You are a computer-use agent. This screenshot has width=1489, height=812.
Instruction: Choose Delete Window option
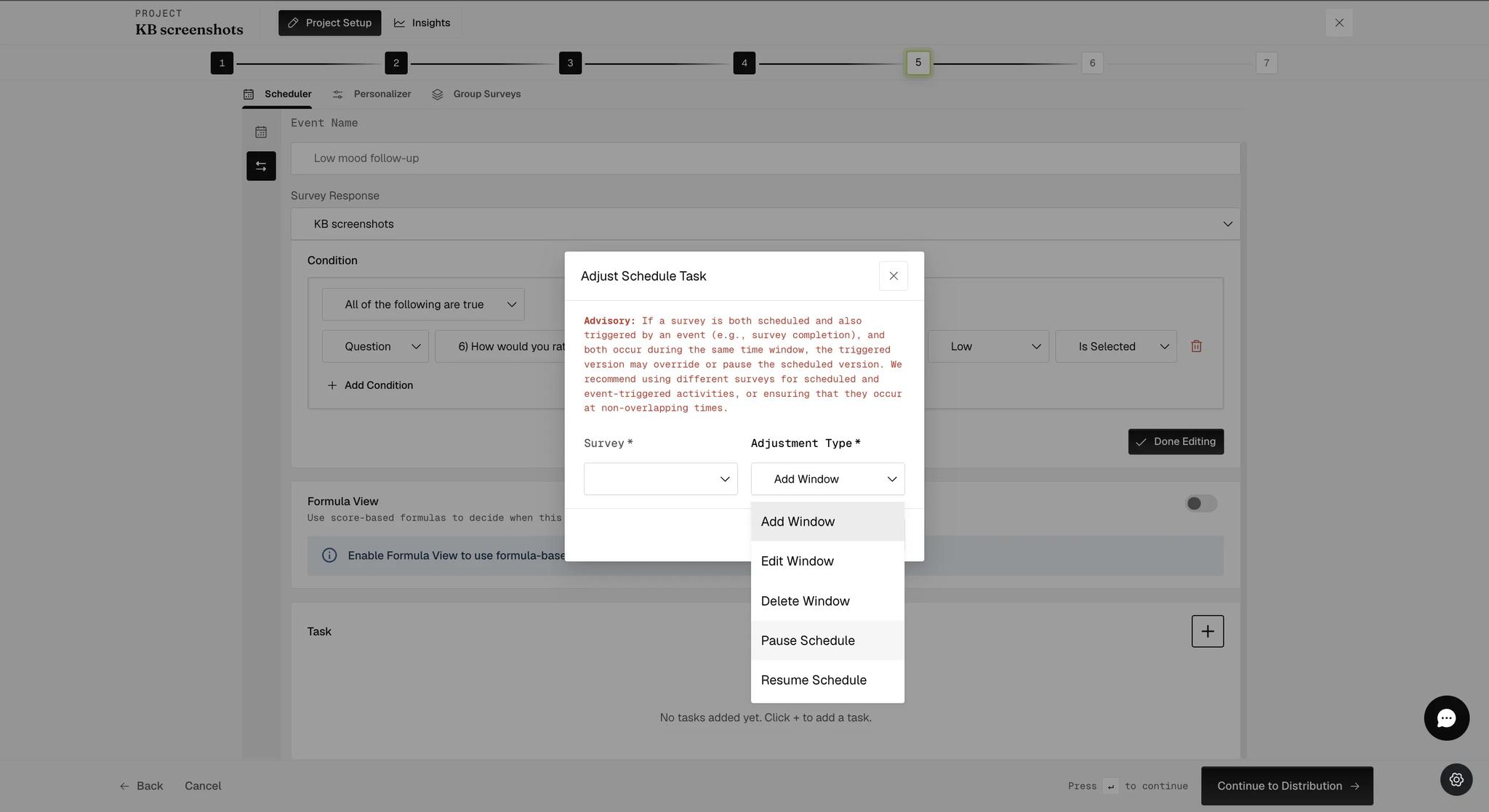(827, 601)
